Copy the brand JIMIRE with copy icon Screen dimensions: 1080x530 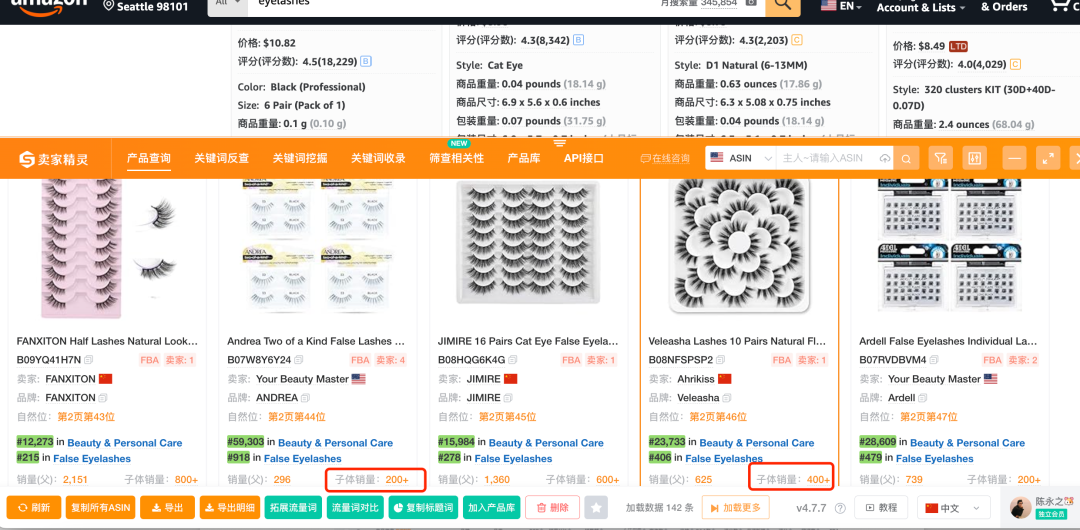coord(508,398)
